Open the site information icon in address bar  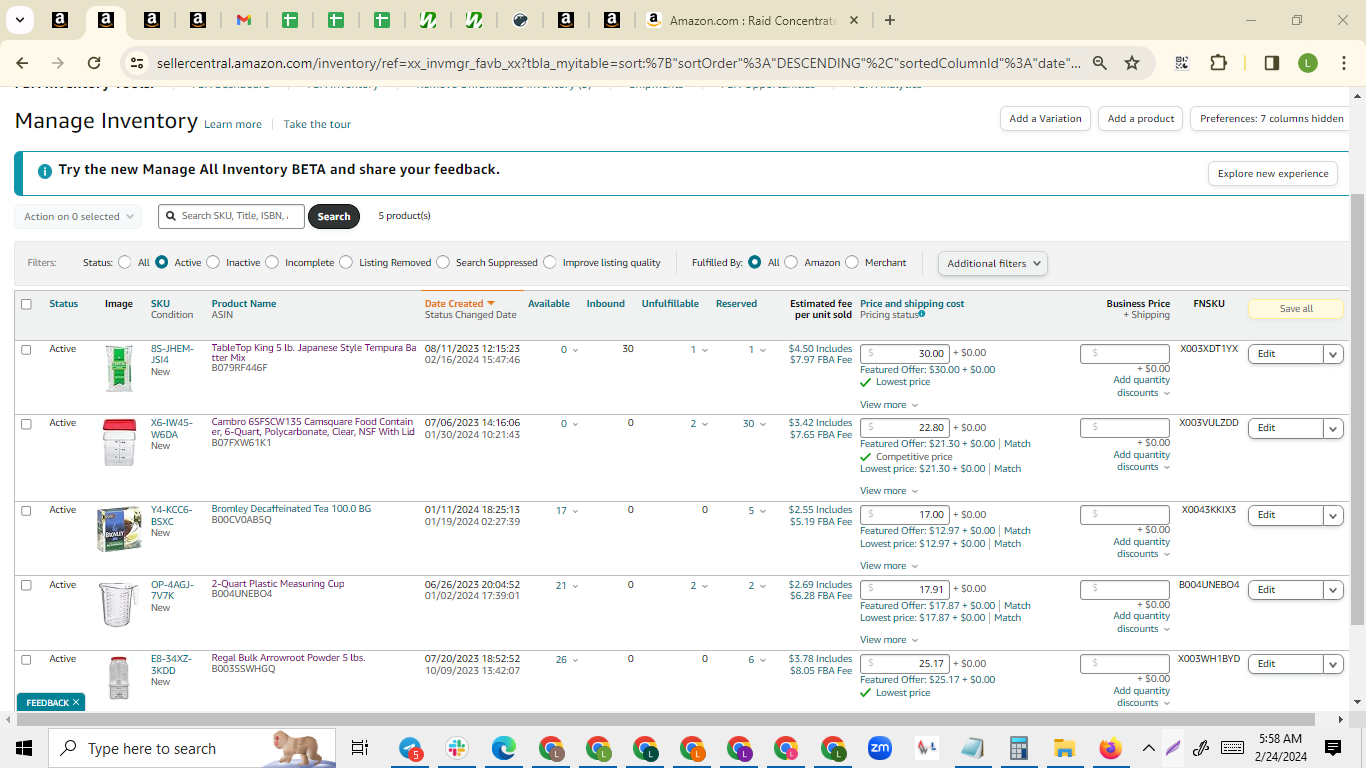pos(137,63)
